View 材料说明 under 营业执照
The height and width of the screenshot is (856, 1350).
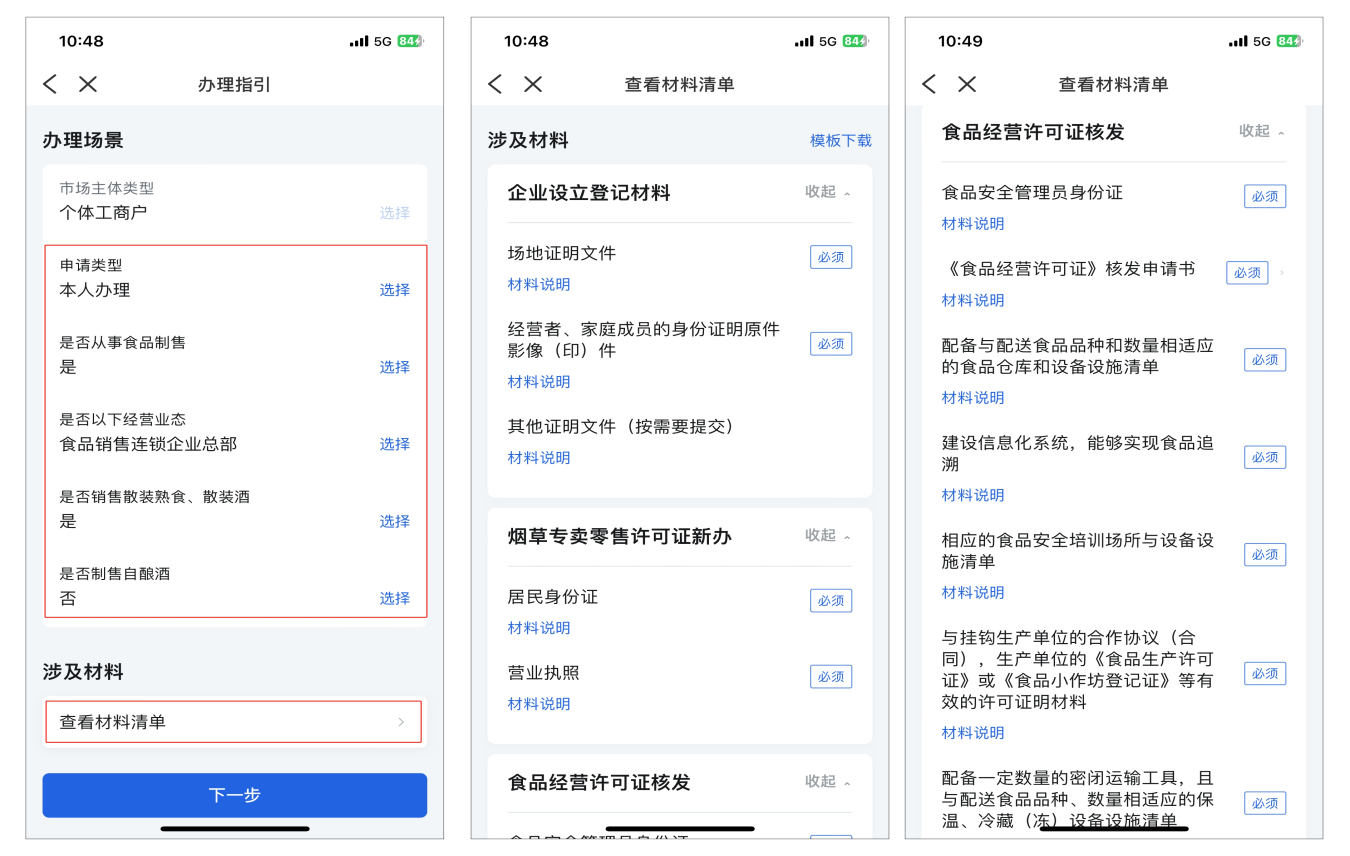click(539, 704)
